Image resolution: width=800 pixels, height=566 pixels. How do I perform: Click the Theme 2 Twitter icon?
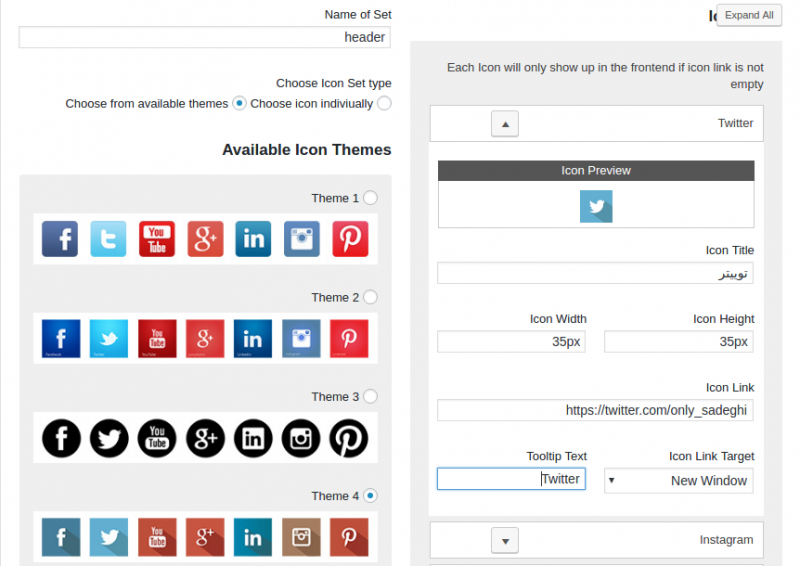point(109,338)
